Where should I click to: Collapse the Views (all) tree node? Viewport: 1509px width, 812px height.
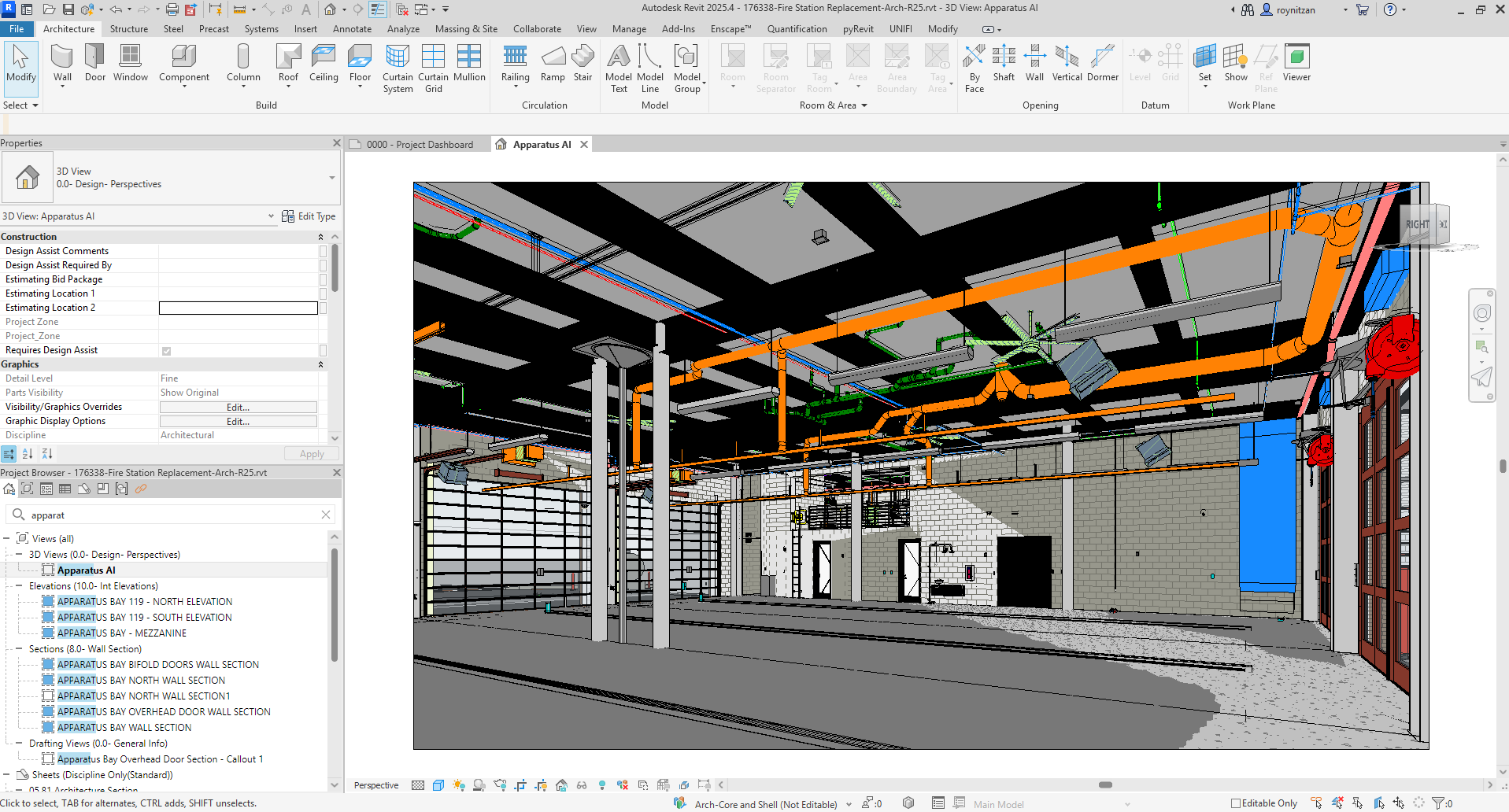click(x=6, y=539)
